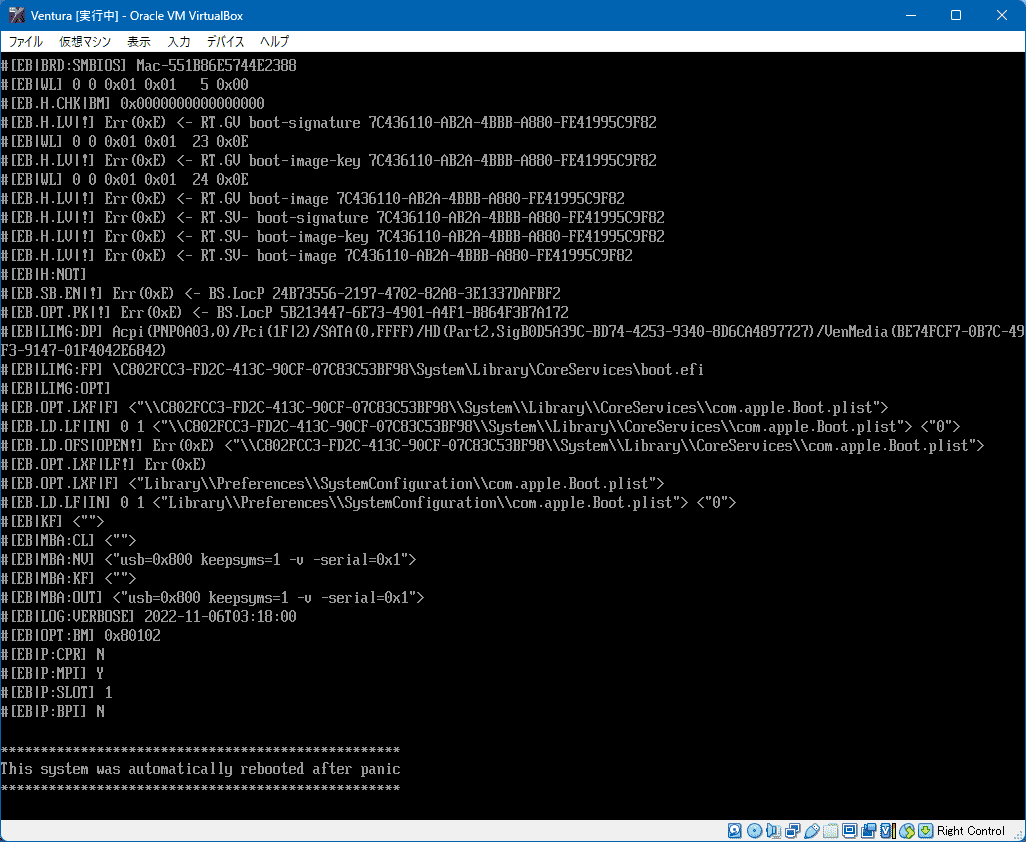
Task: Click the OPT:BM 0x80102 line
Action: 80,635
